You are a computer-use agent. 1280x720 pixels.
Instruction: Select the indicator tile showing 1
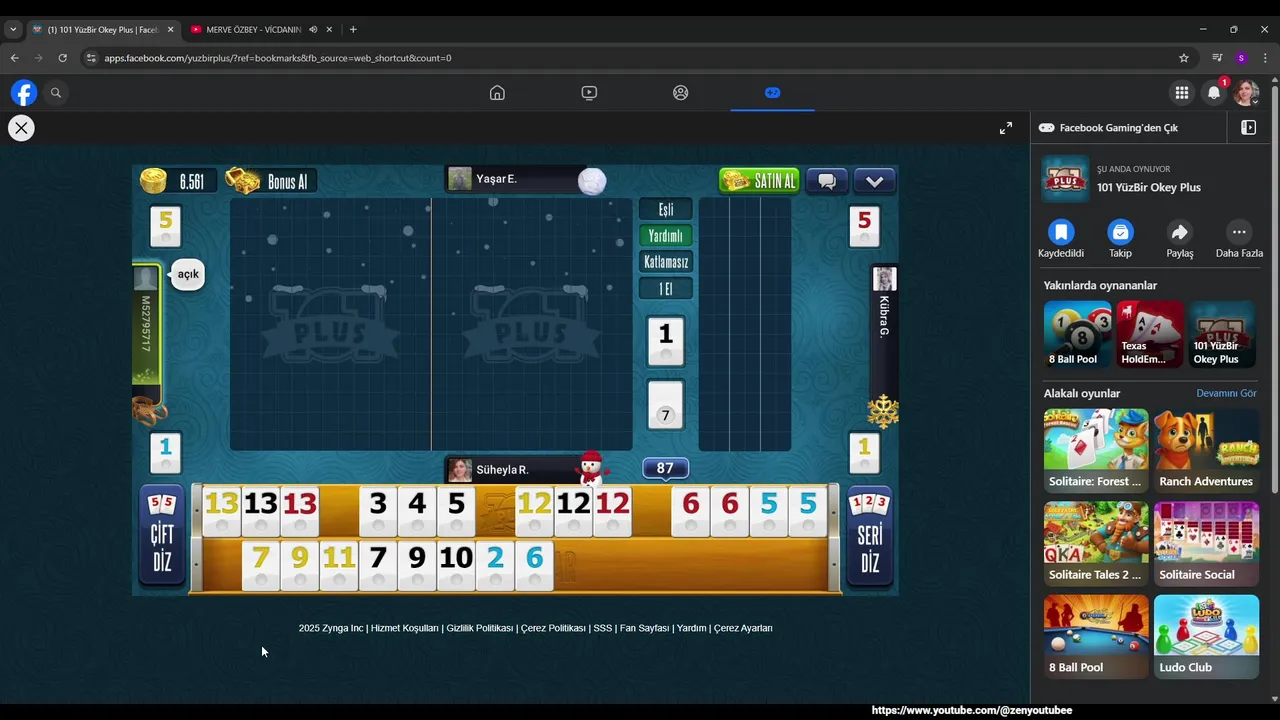pyautogui.click(x=665, y=341)
